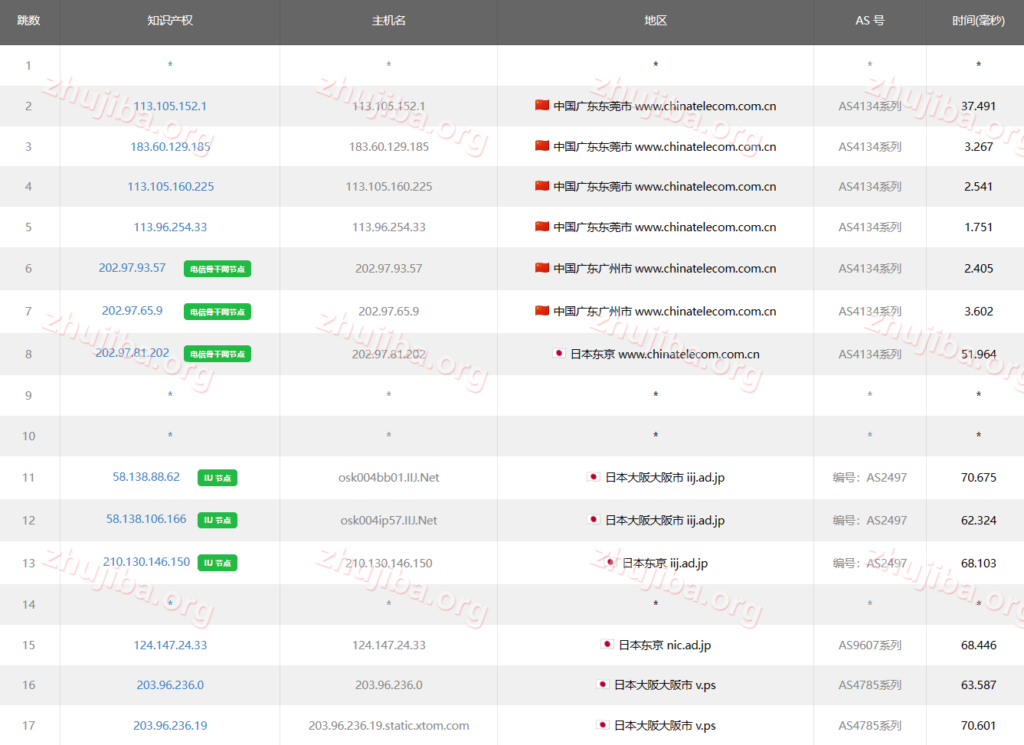The width and height of the screenshot is (1024, 745).
Task: Click the Japan flag in hop 8 row
Action: point(559,354)
